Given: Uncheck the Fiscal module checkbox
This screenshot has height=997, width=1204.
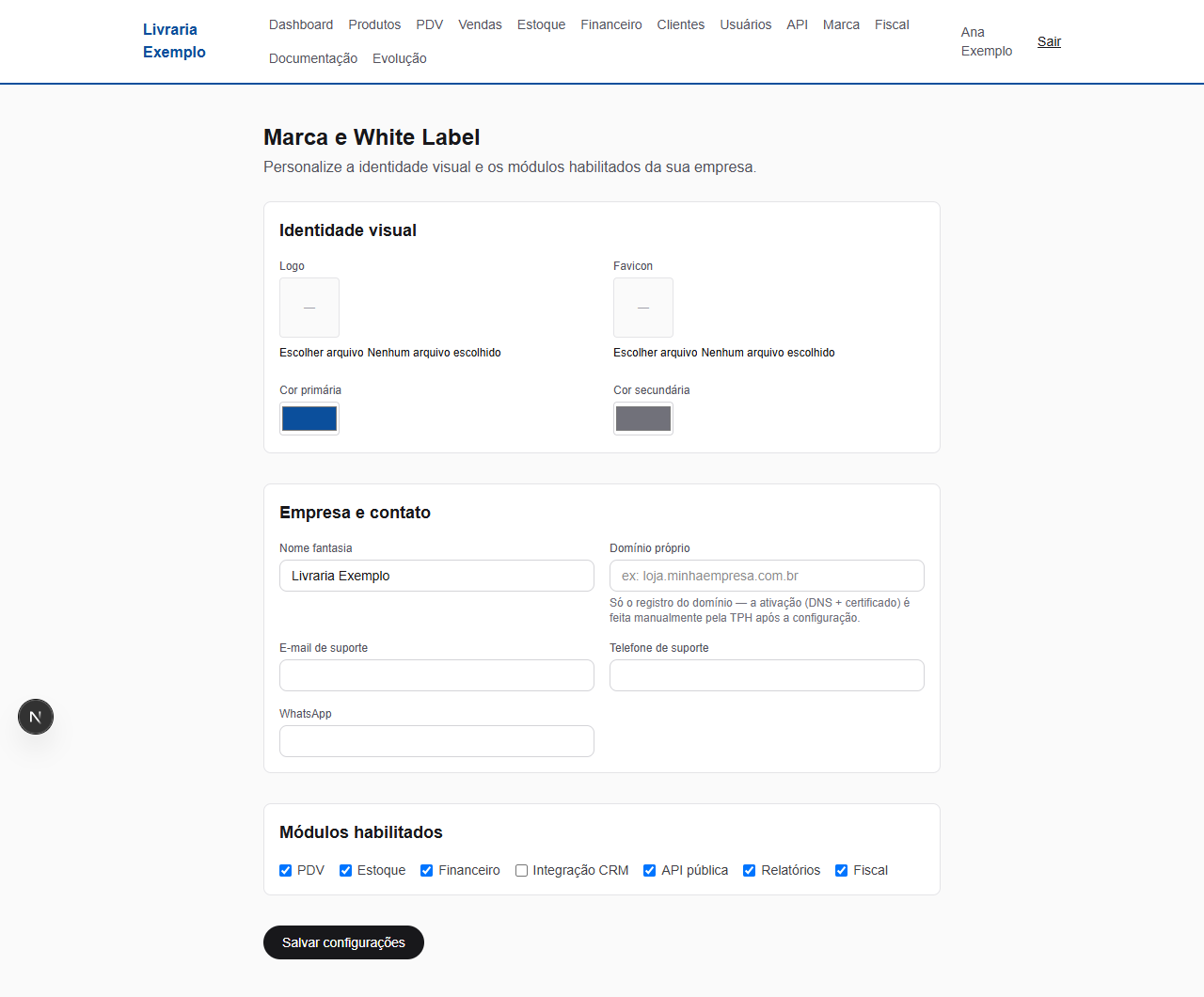Looking at the screenshot, I should [x=841, y=870].
